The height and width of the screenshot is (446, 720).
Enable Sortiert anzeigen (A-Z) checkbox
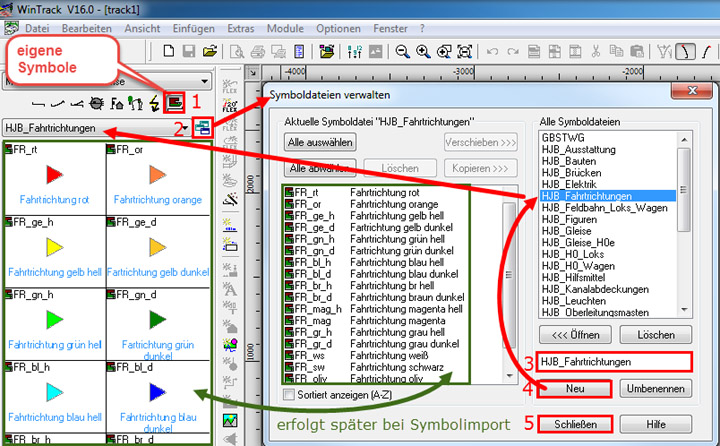coord(289,394)
